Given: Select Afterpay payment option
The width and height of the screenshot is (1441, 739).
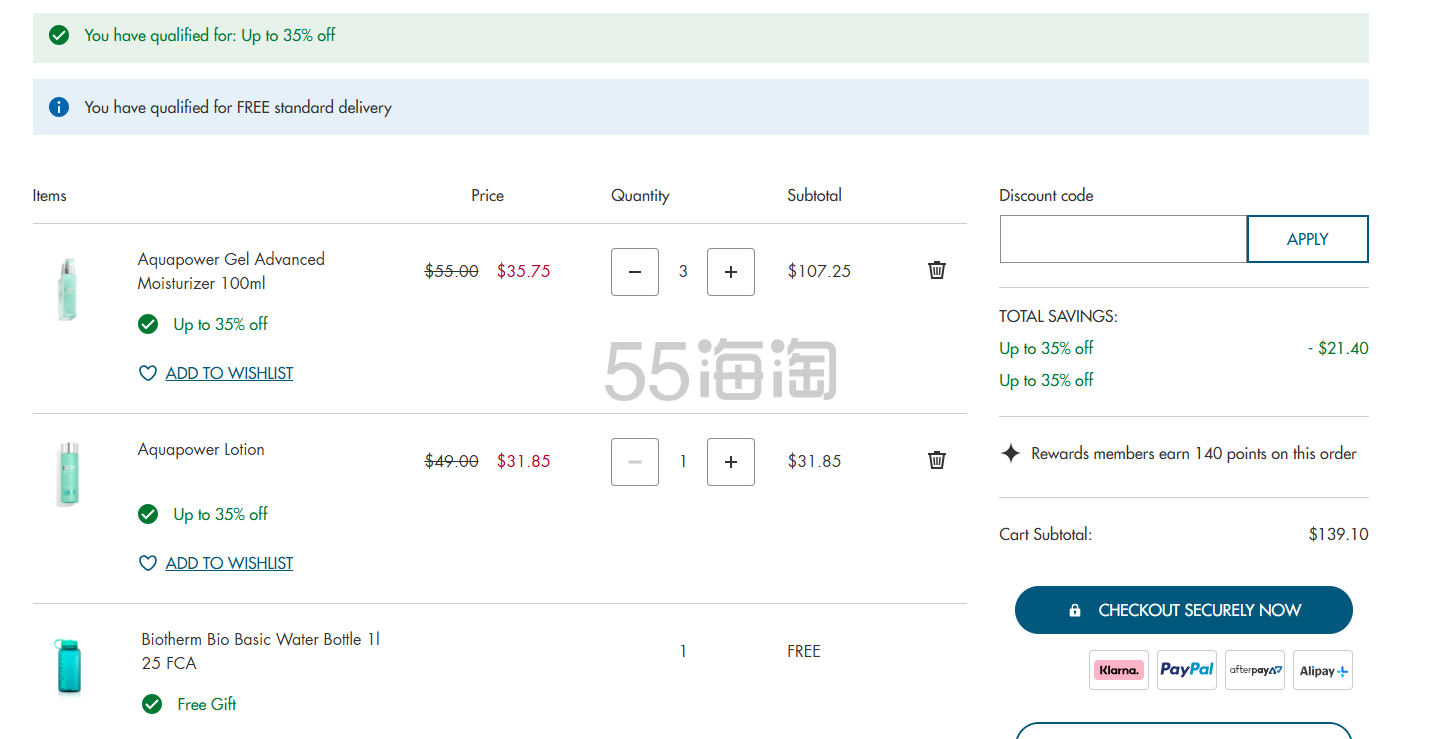Looking at the screenshot, I should point(1255,670).
